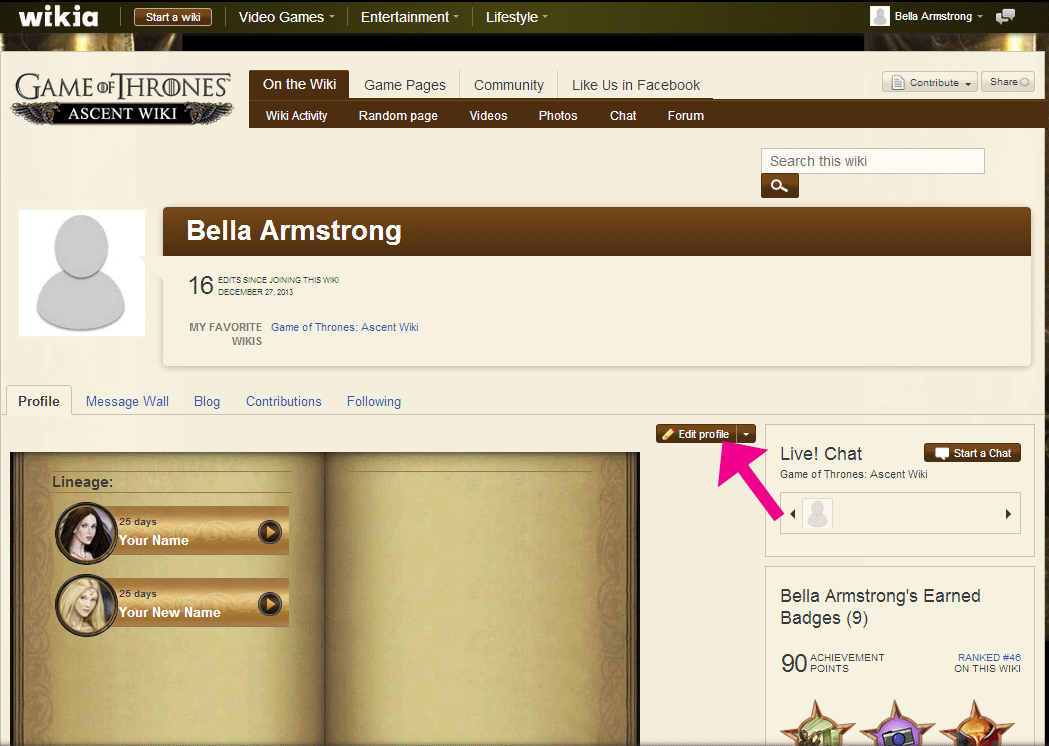This screenshot has width=1049, height=746.
Task: Show previous chat user with left arrow
Action: 793,514
